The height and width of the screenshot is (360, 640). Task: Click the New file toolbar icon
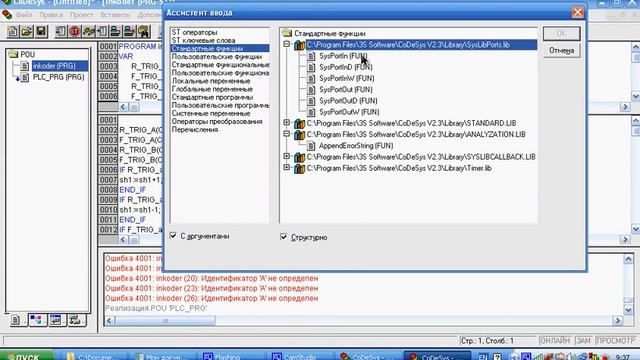click(x=12, y=31)
